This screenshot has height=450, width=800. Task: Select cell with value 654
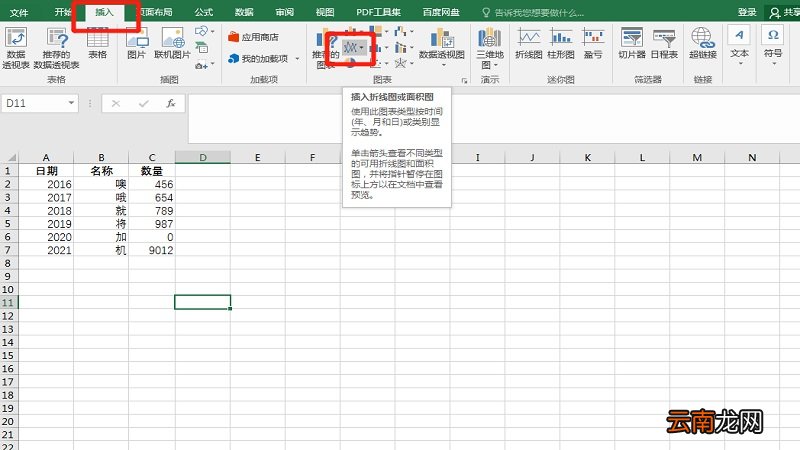(152, 197)
